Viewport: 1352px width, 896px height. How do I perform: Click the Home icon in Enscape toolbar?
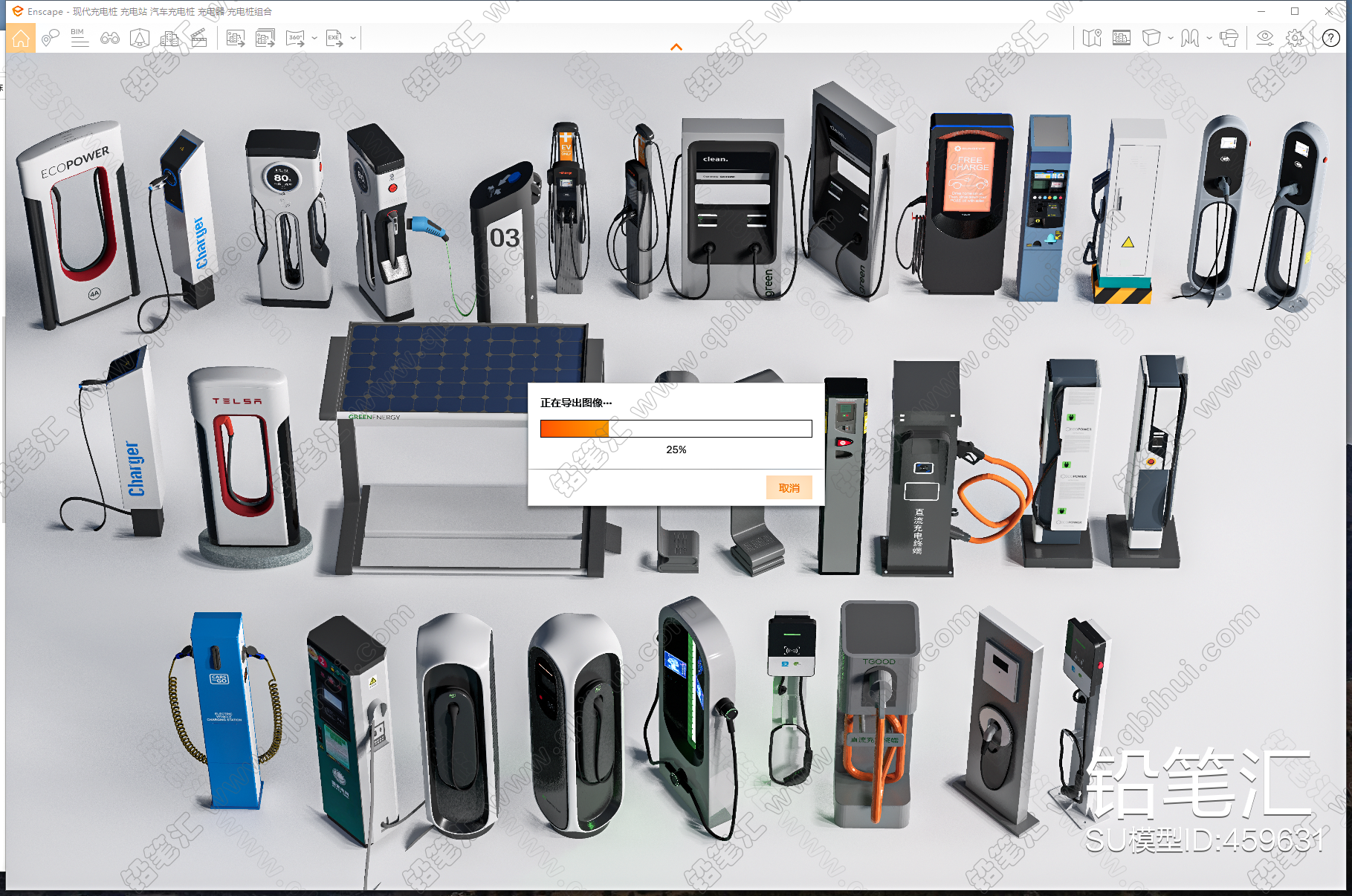click(x=21, y=39)
